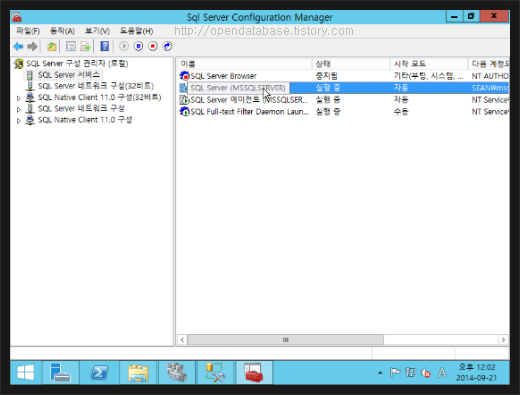Open the 동작(A) menu
Screen dimensions: 520x395
click(62, 31)
